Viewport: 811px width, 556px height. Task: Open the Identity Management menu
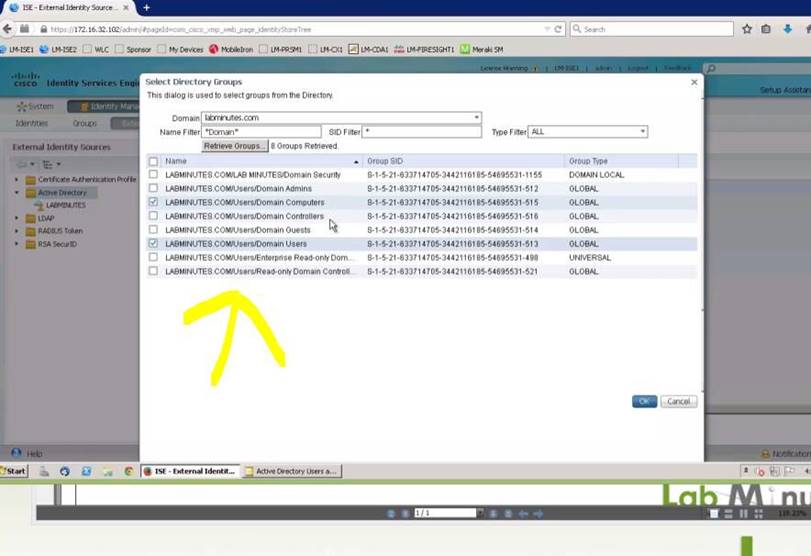point(103,107)
